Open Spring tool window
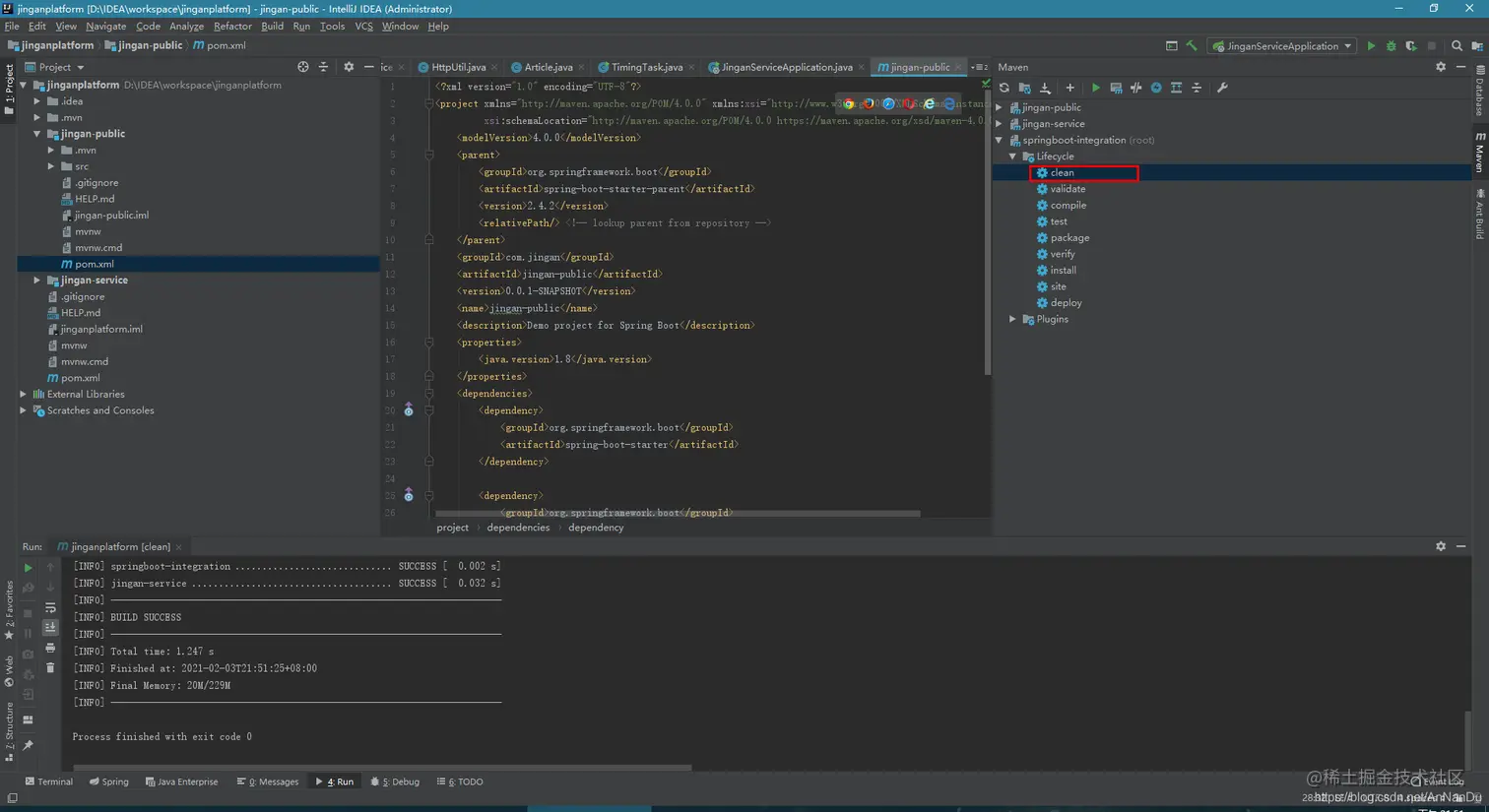The image size is (1489, 812). [108, 781]
